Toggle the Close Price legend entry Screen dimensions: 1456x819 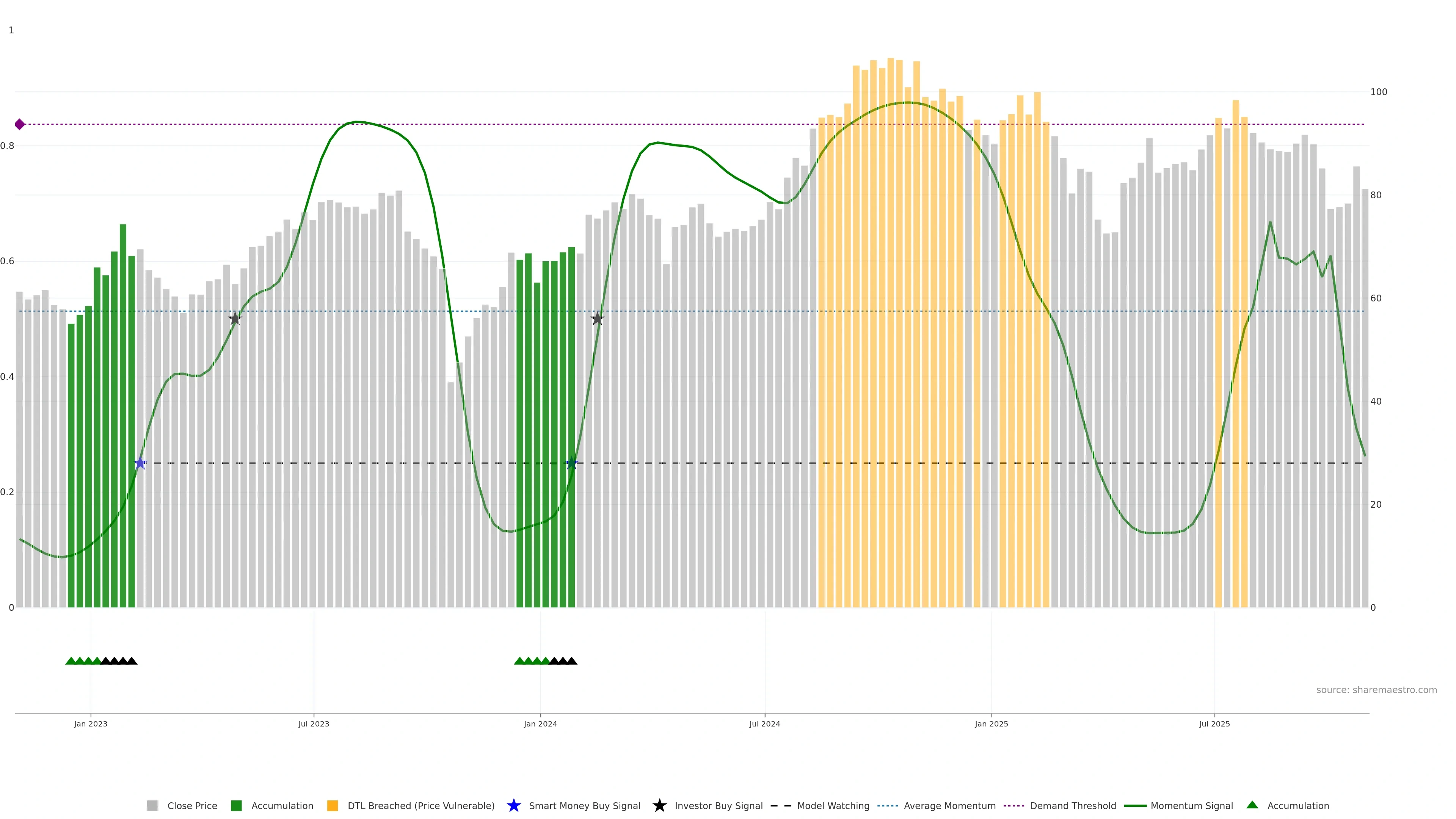pyautogui.click(x=191, y=806)
